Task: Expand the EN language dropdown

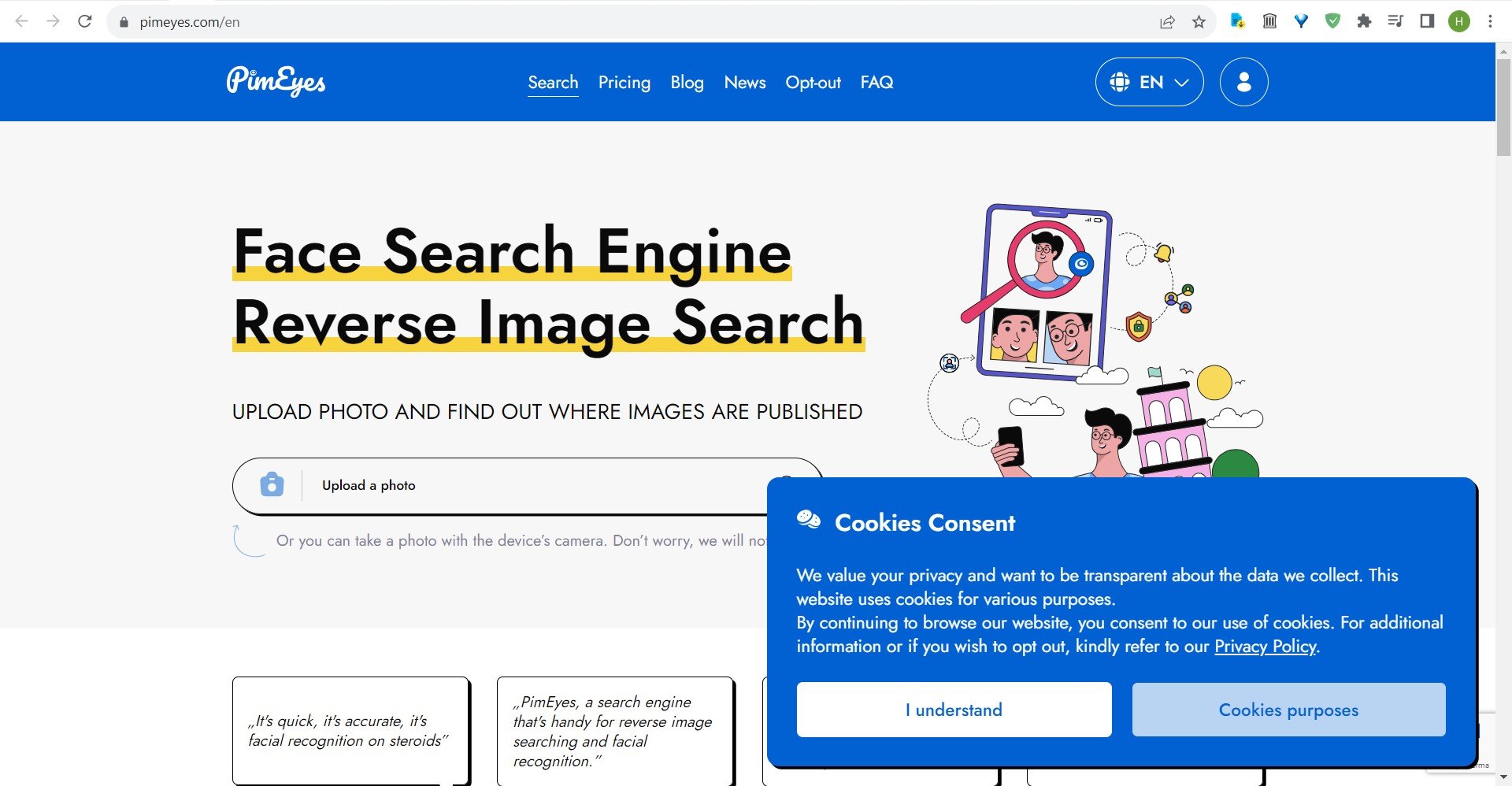Action: click(1149, 82)
